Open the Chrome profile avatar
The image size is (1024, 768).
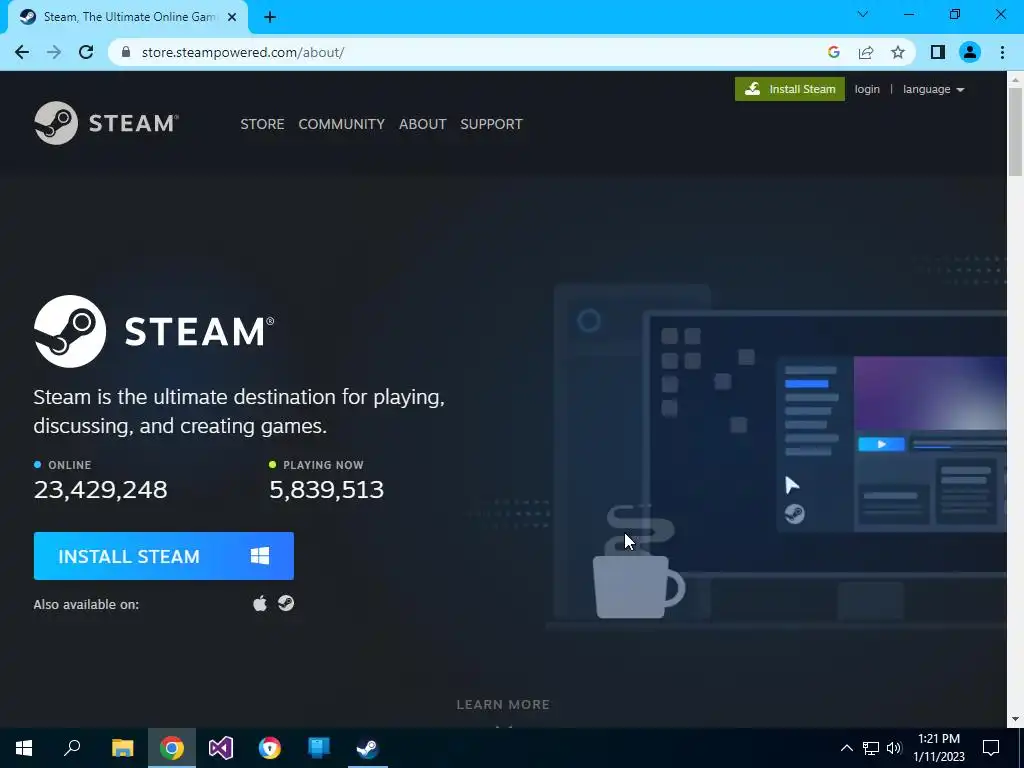click(x=970, y=52)
